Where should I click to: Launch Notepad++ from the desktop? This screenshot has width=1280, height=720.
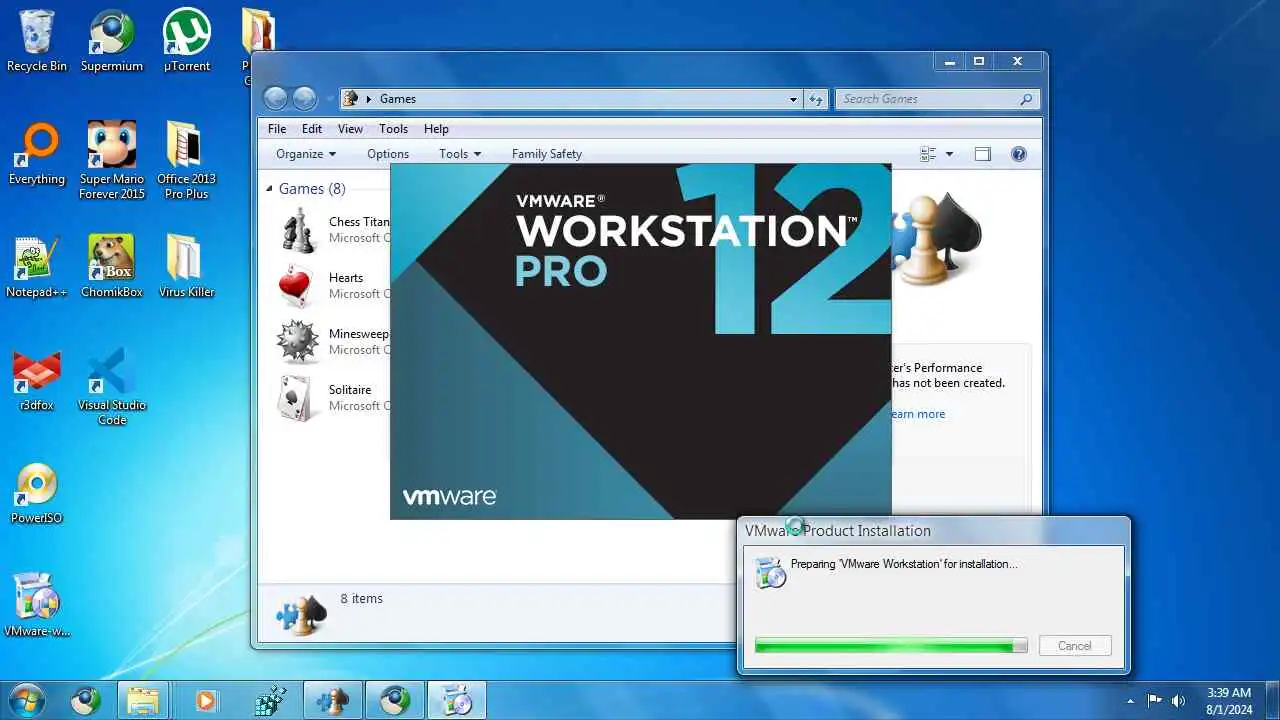pyautogui.click(x=37, y=267)
